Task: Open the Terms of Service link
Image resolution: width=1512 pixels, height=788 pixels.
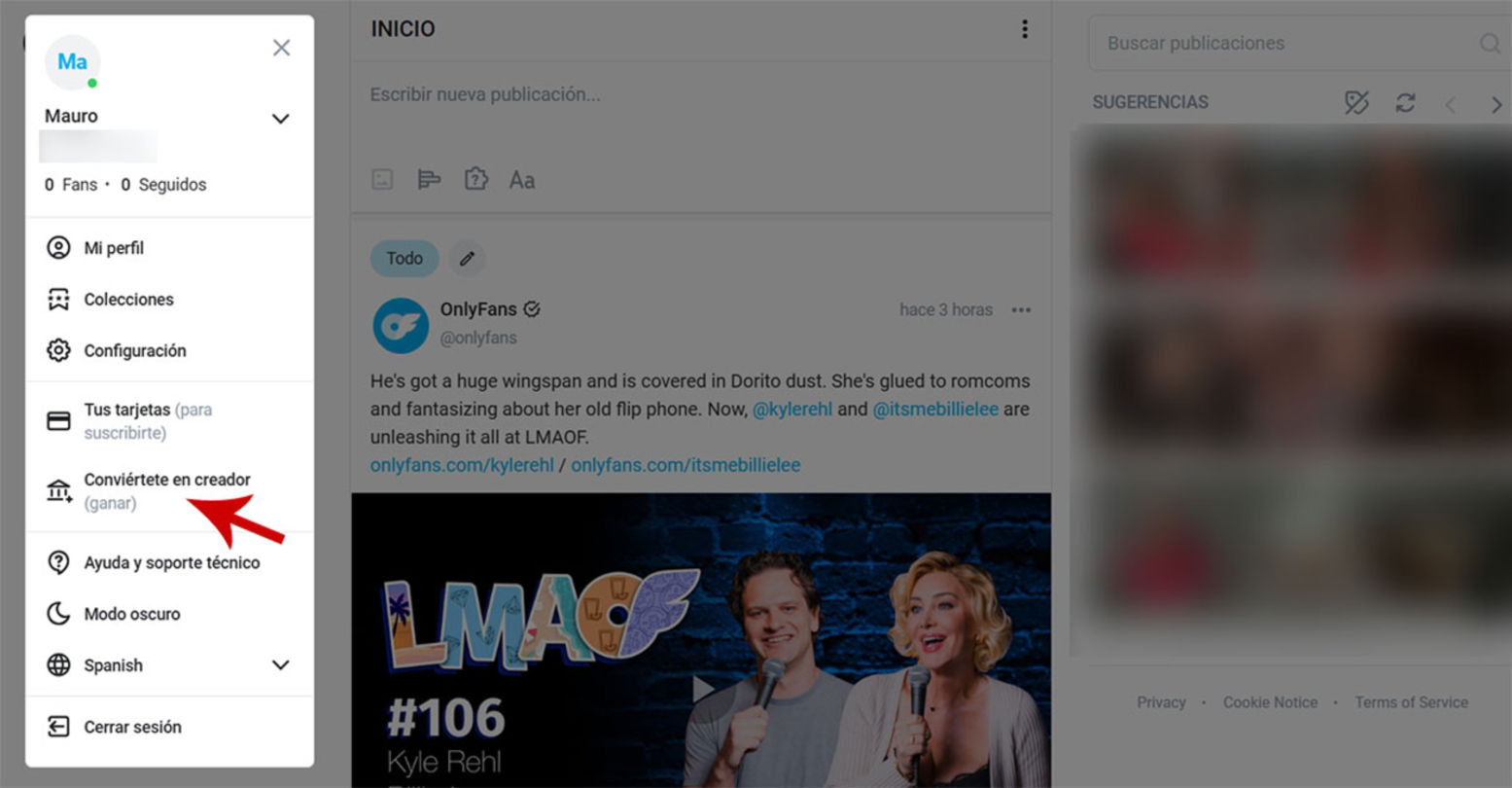Action: click(1412, 702)
